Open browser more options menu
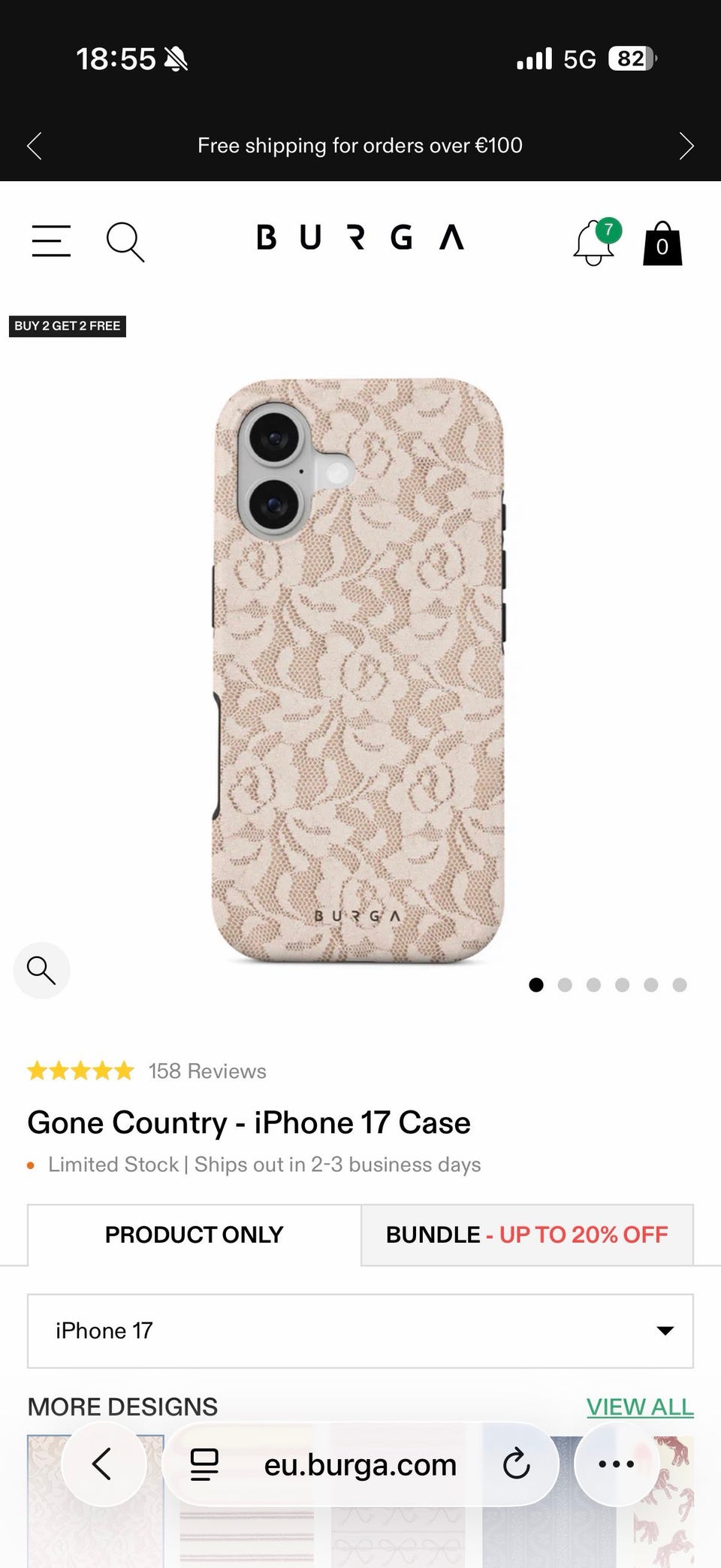Image resolution: width=721 pixels, height=1568 pixels. [617, 1464]
